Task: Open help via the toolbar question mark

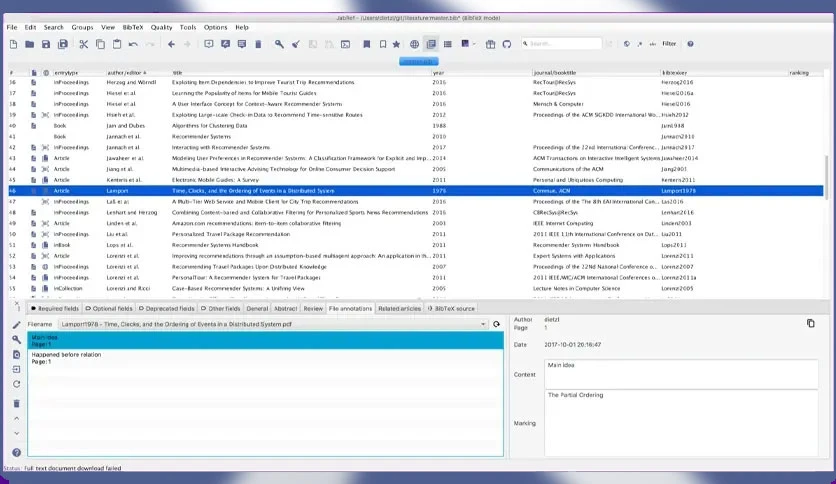Action: coord(690,44)
